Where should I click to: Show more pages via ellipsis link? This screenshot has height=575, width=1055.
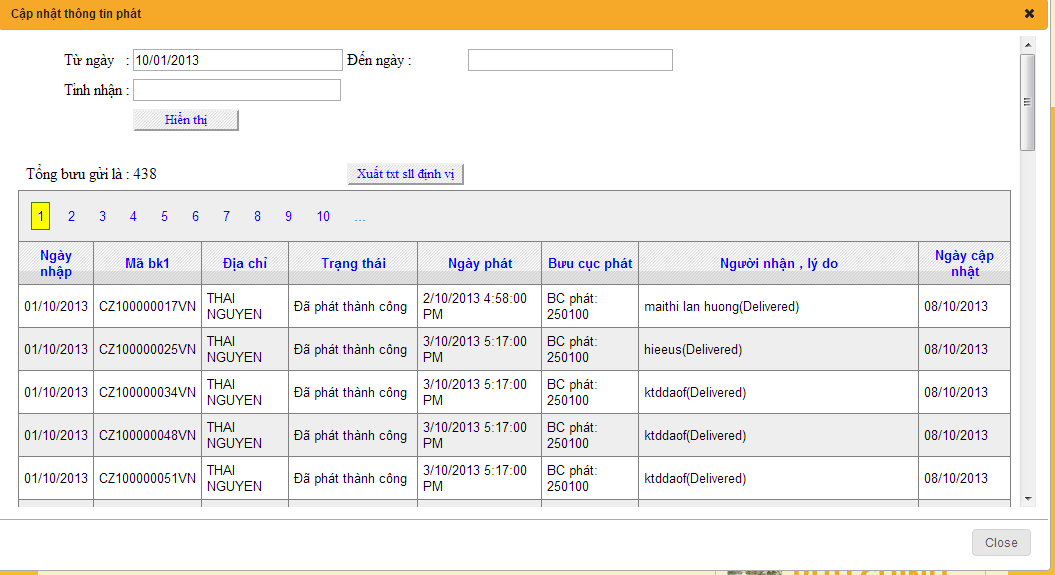(360, 217)
